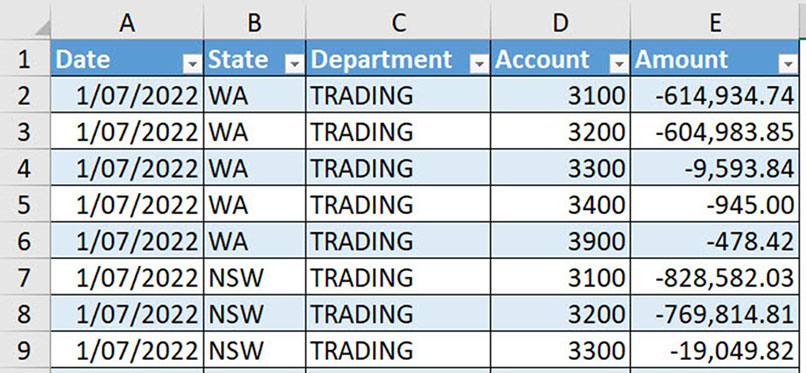This screenshot has height=373, width=806.
Task: Select NSW state cell in row 9
Action: coord(254,350)
